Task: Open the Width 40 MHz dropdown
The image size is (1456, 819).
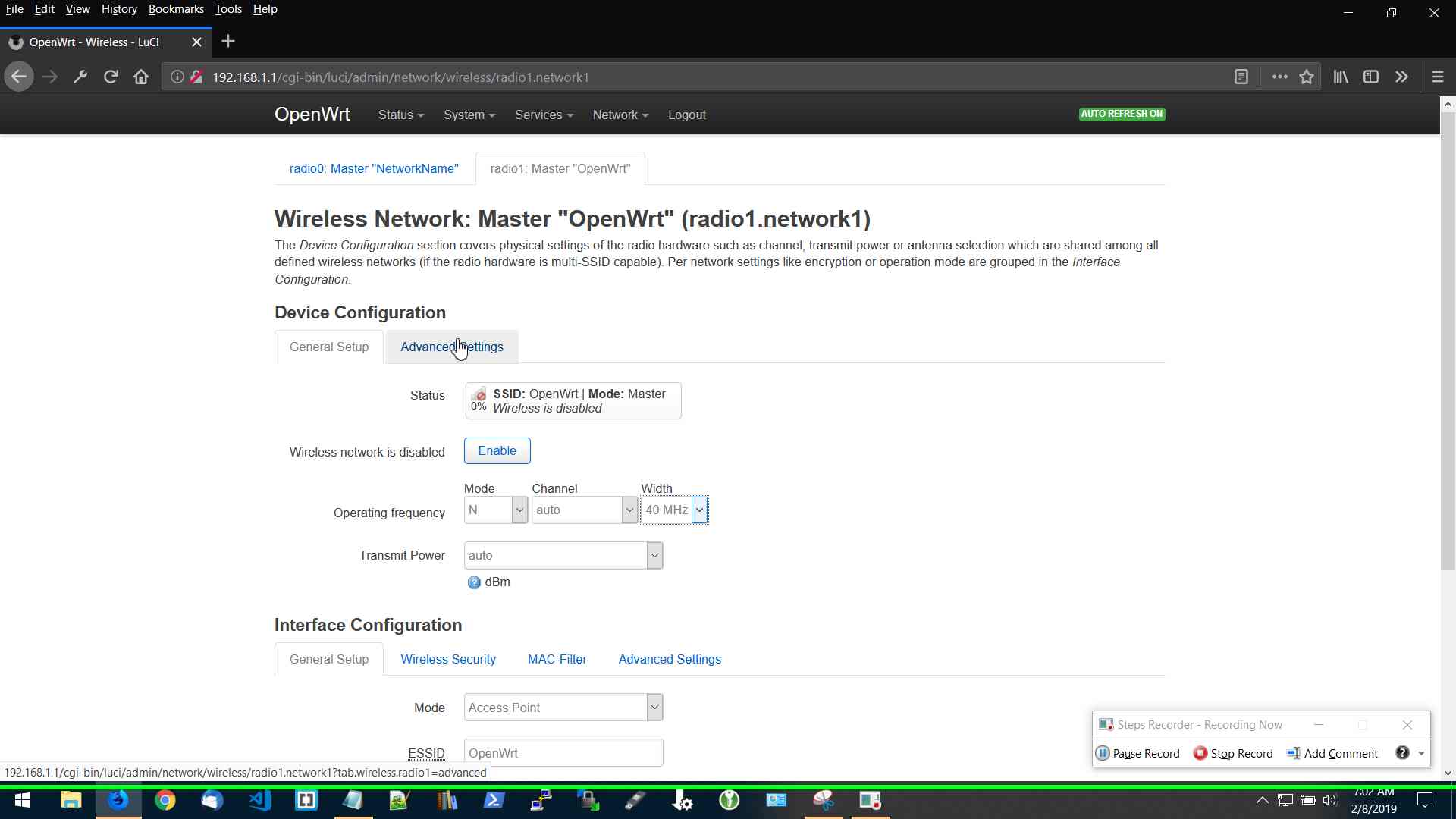Action: pyautogui.click(x=674, y=510)
